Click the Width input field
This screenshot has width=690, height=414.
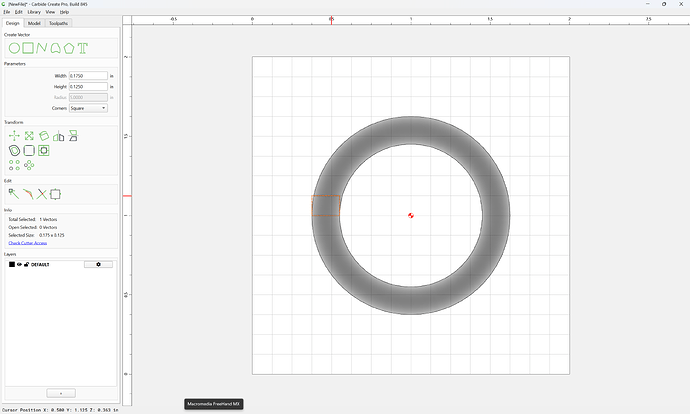[x=88, y=76]
